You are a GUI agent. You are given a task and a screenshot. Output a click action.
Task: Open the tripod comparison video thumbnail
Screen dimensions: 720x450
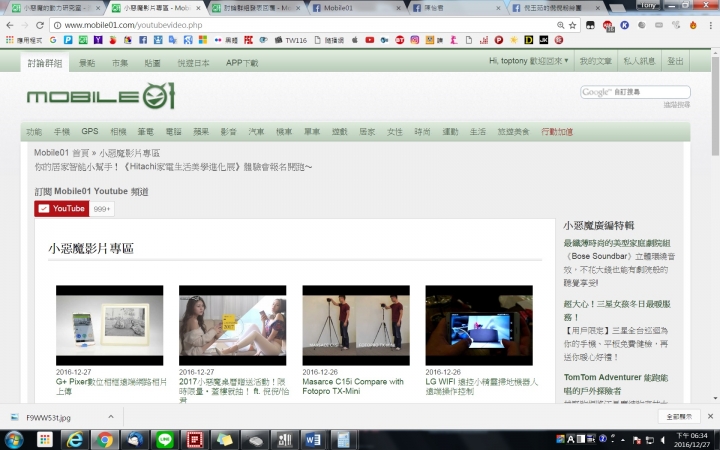356,325
